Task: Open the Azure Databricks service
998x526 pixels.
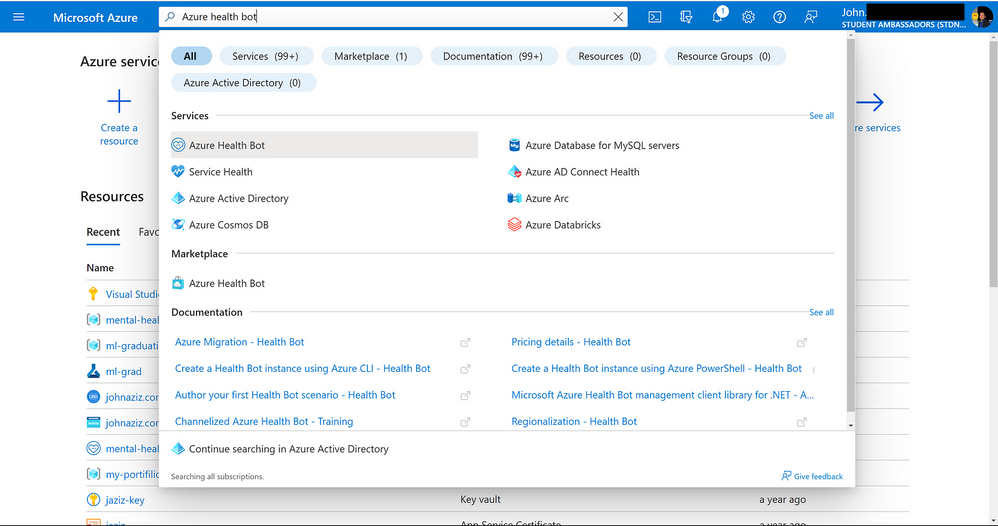Action: point(563,225)
